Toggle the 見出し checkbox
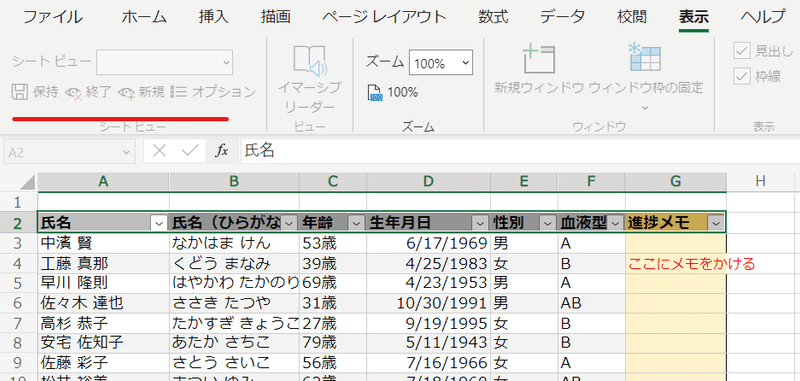Screen dimensions: 800x381 pos(741,50)
